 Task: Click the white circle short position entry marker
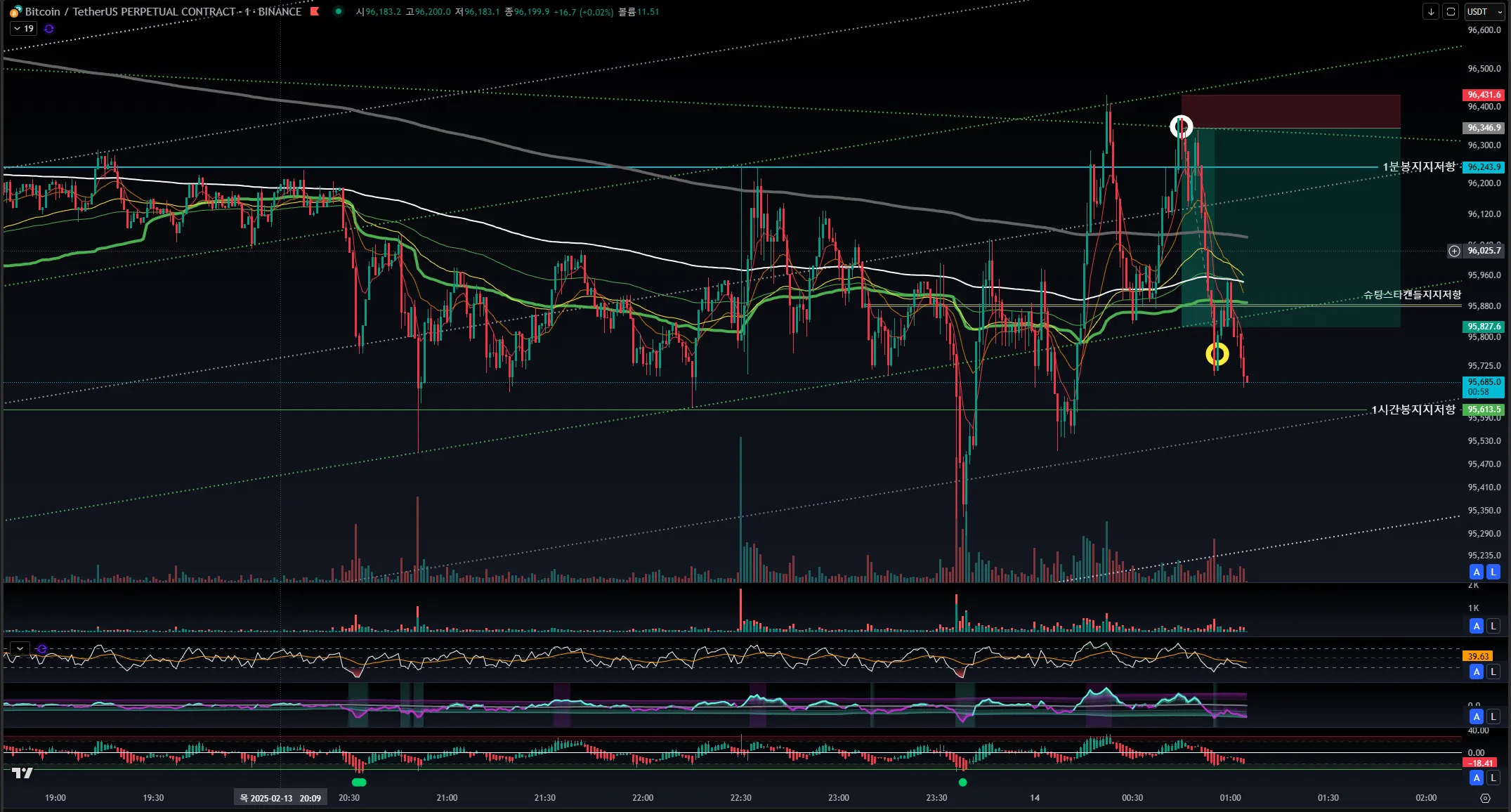tap(1182, 126)
